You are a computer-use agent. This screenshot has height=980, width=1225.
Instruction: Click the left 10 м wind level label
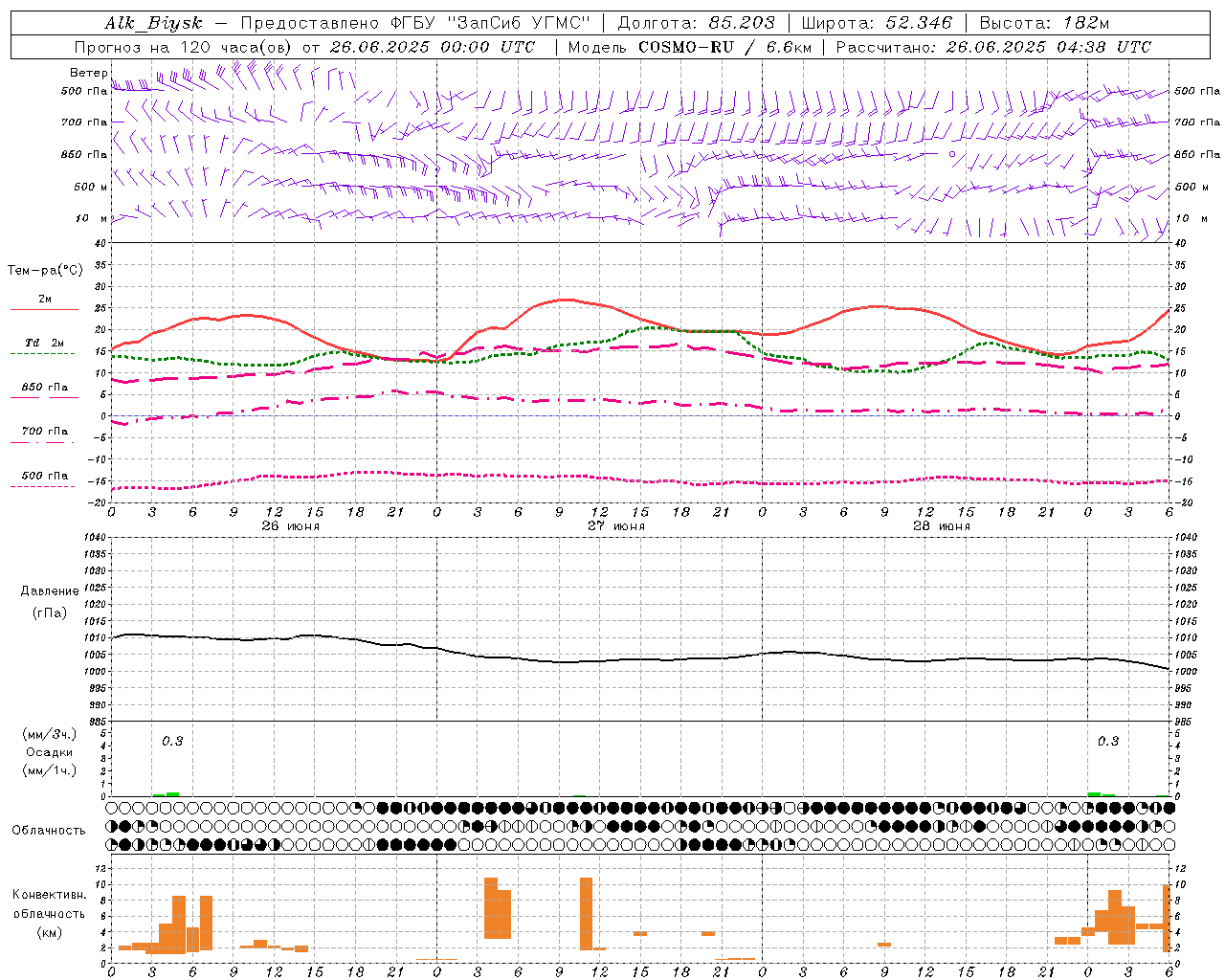click(91, 218)
